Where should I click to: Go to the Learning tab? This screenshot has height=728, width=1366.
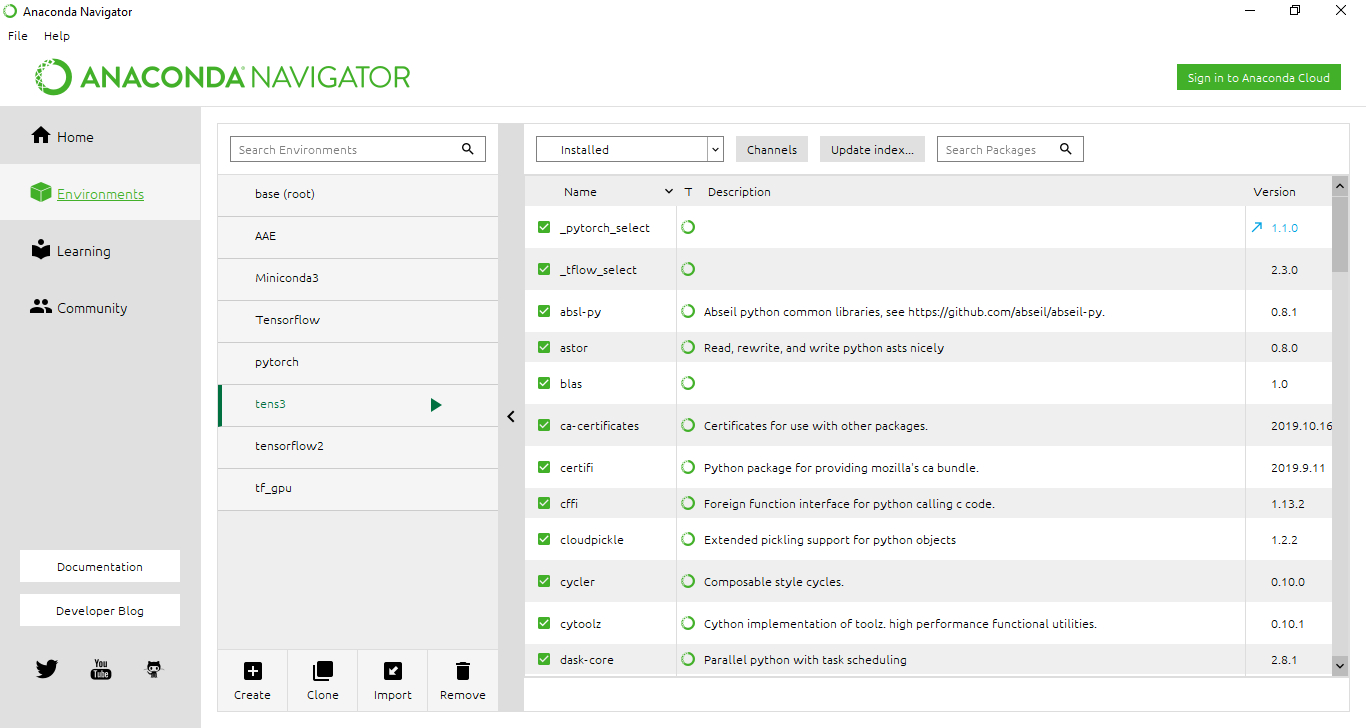pos(100,250)
